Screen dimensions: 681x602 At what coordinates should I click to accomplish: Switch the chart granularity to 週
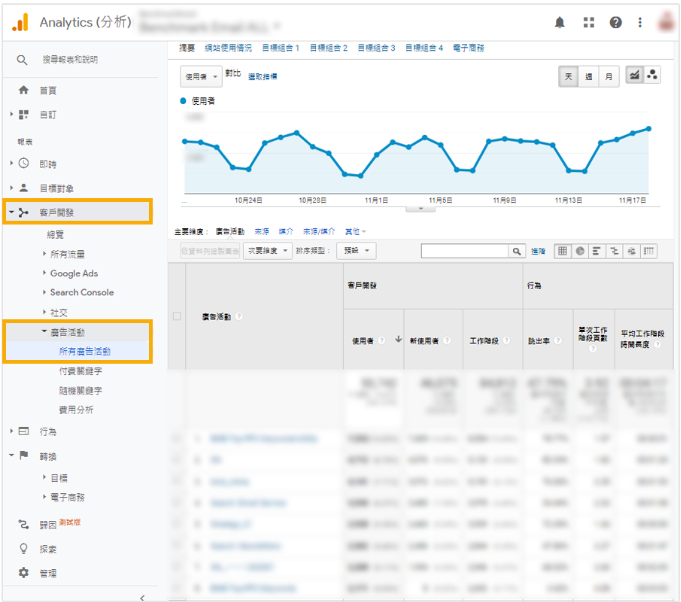[x=588, y=76]
